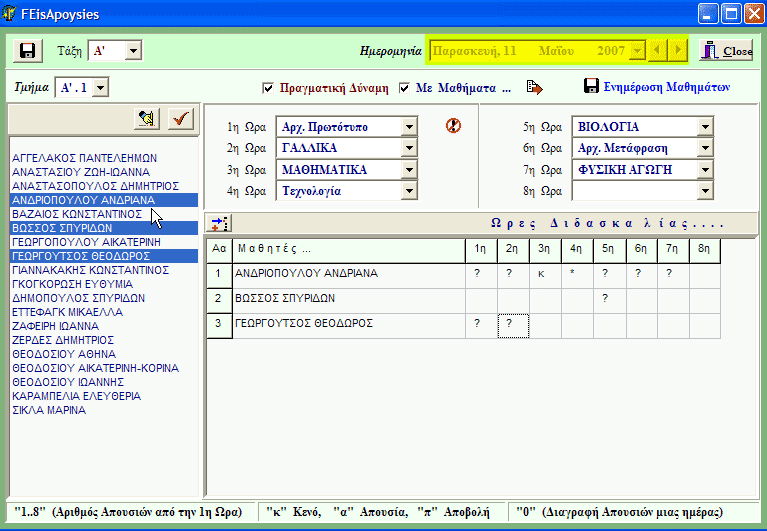767x531 pixels.
Task: Click the red checkmark confirm icon
Action: pyautogui.click(x=181, y=119)
